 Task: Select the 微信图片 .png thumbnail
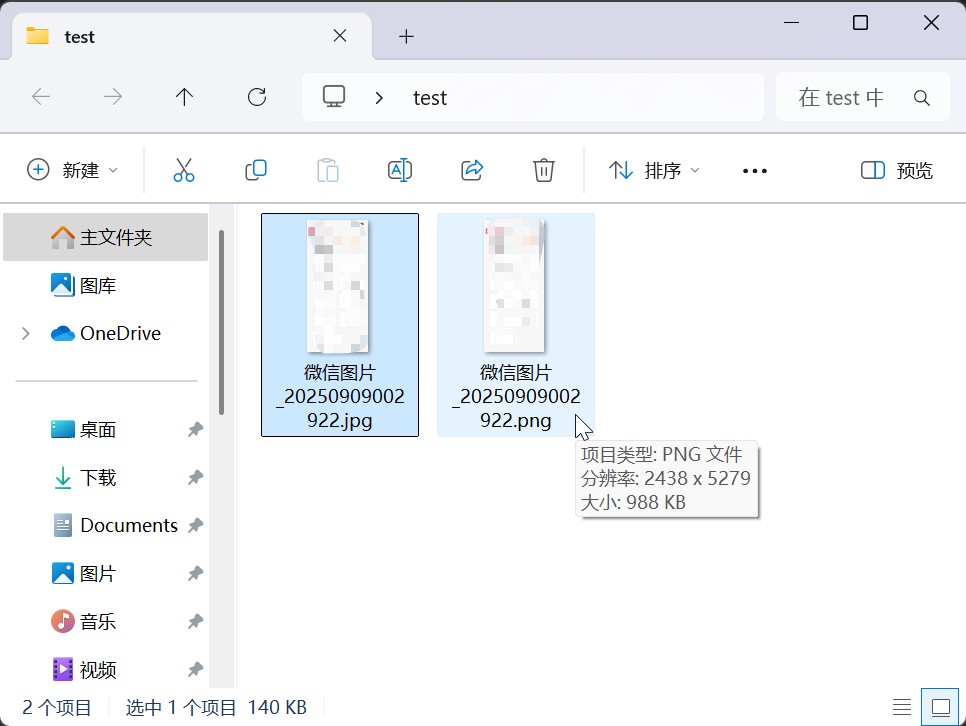tap(514, 287)
